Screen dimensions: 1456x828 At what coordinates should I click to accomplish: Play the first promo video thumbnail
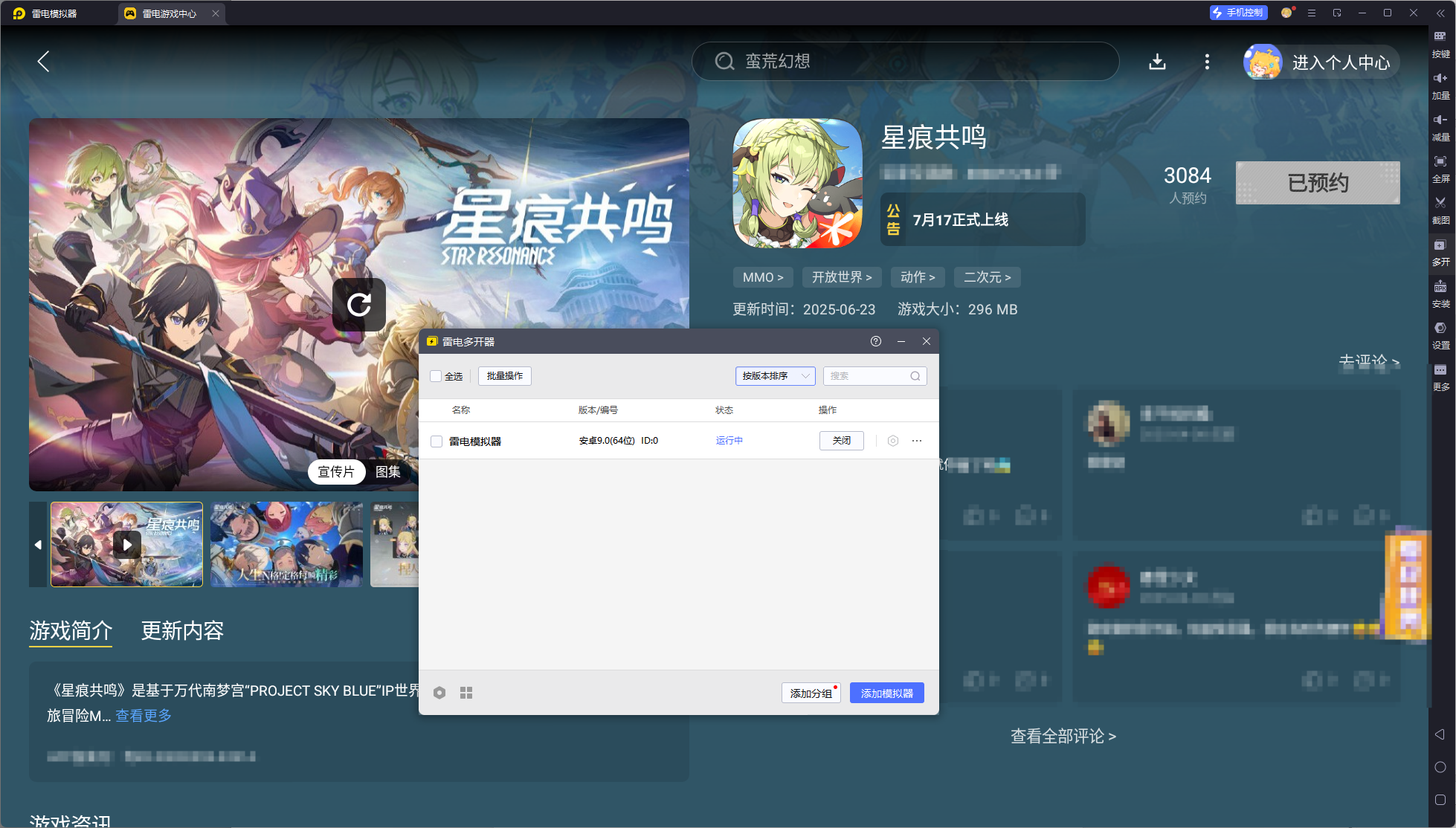pyautogui.click(x=126, y=544)
